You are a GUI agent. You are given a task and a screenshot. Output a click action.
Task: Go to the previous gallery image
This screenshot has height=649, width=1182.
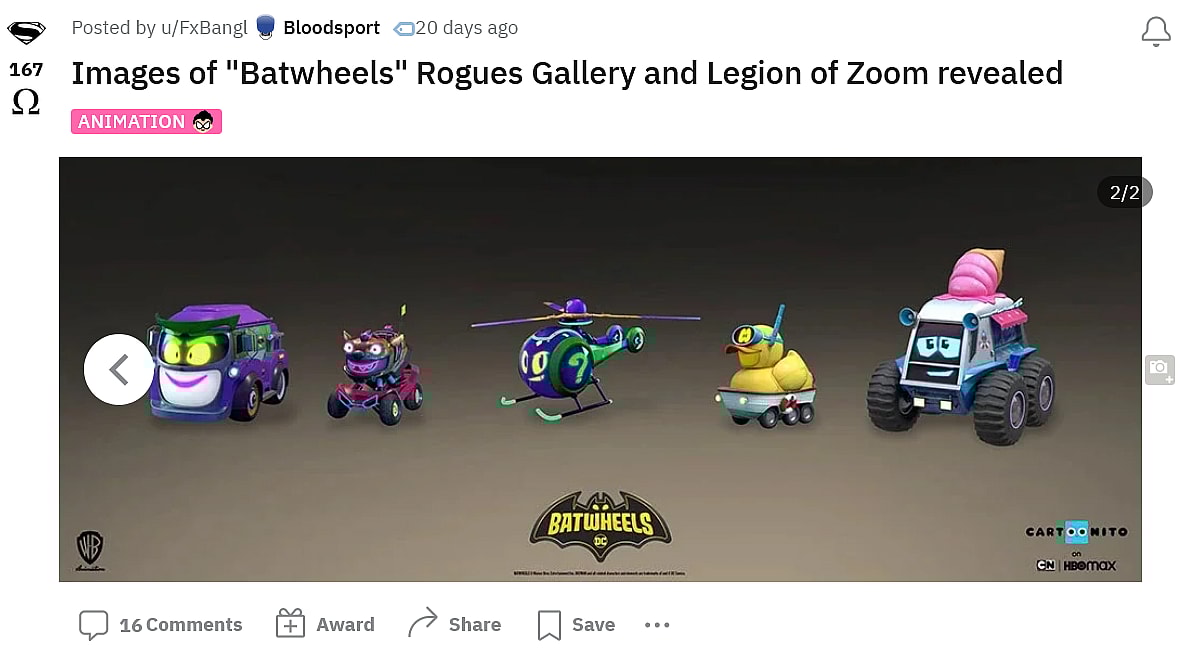click(119, 369)
